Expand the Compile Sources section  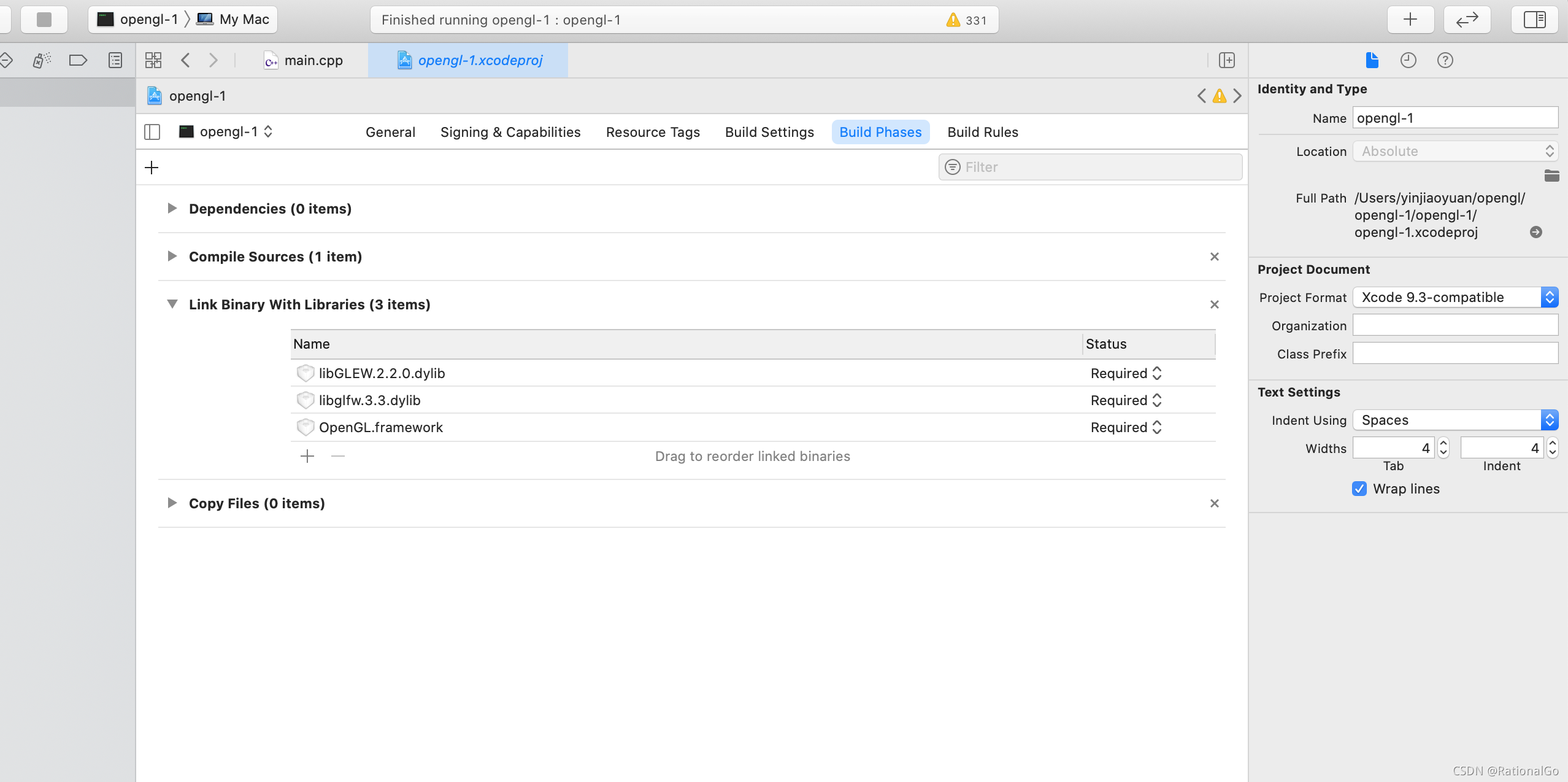click(172, 257)
